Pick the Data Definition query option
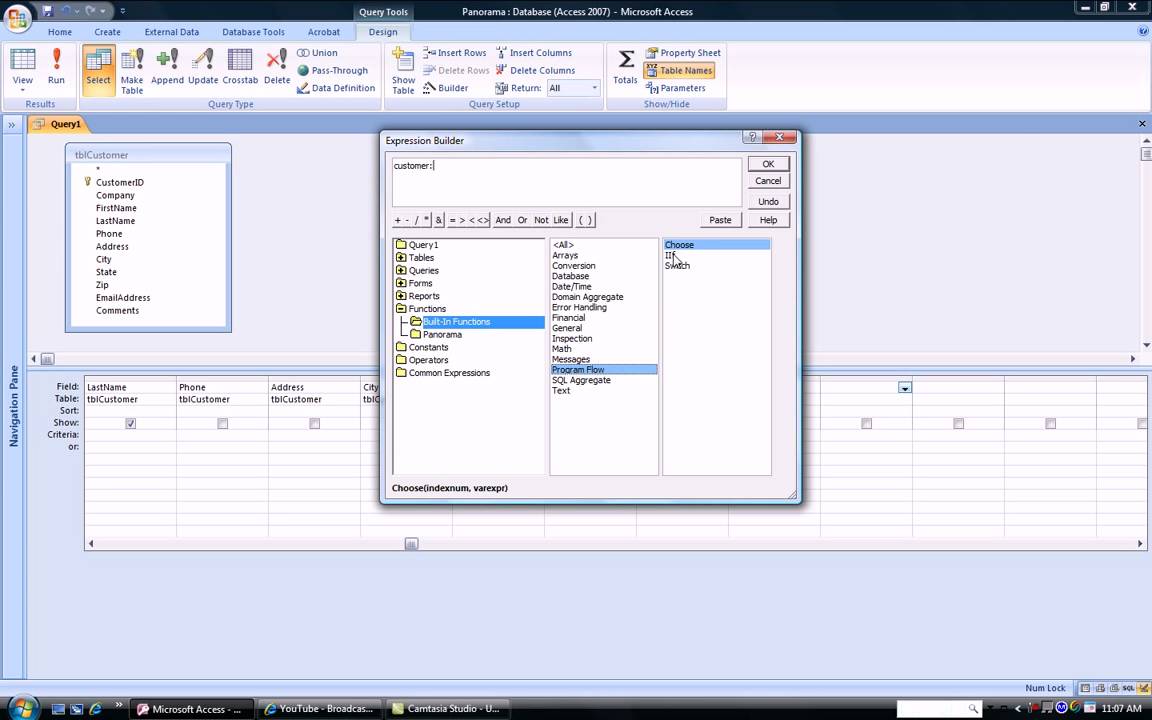Image resolution: width=1152 pixels, height=720 pixels. coord(336,88)
